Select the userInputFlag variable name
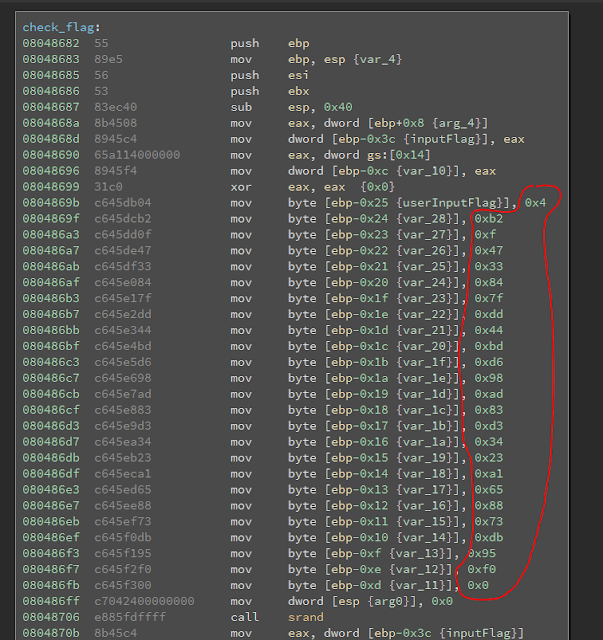 [x=449, y=202]
